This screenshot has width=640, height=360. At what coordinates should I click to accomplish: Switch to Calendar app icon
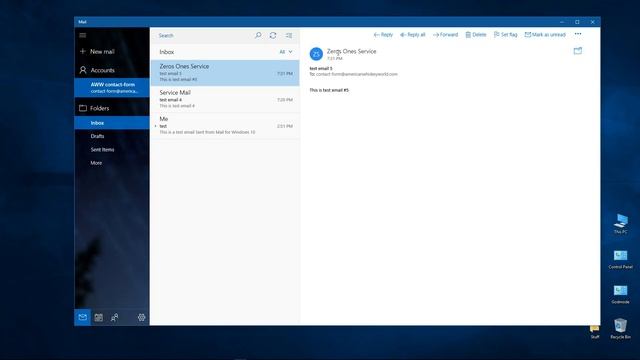pos(98,317)
